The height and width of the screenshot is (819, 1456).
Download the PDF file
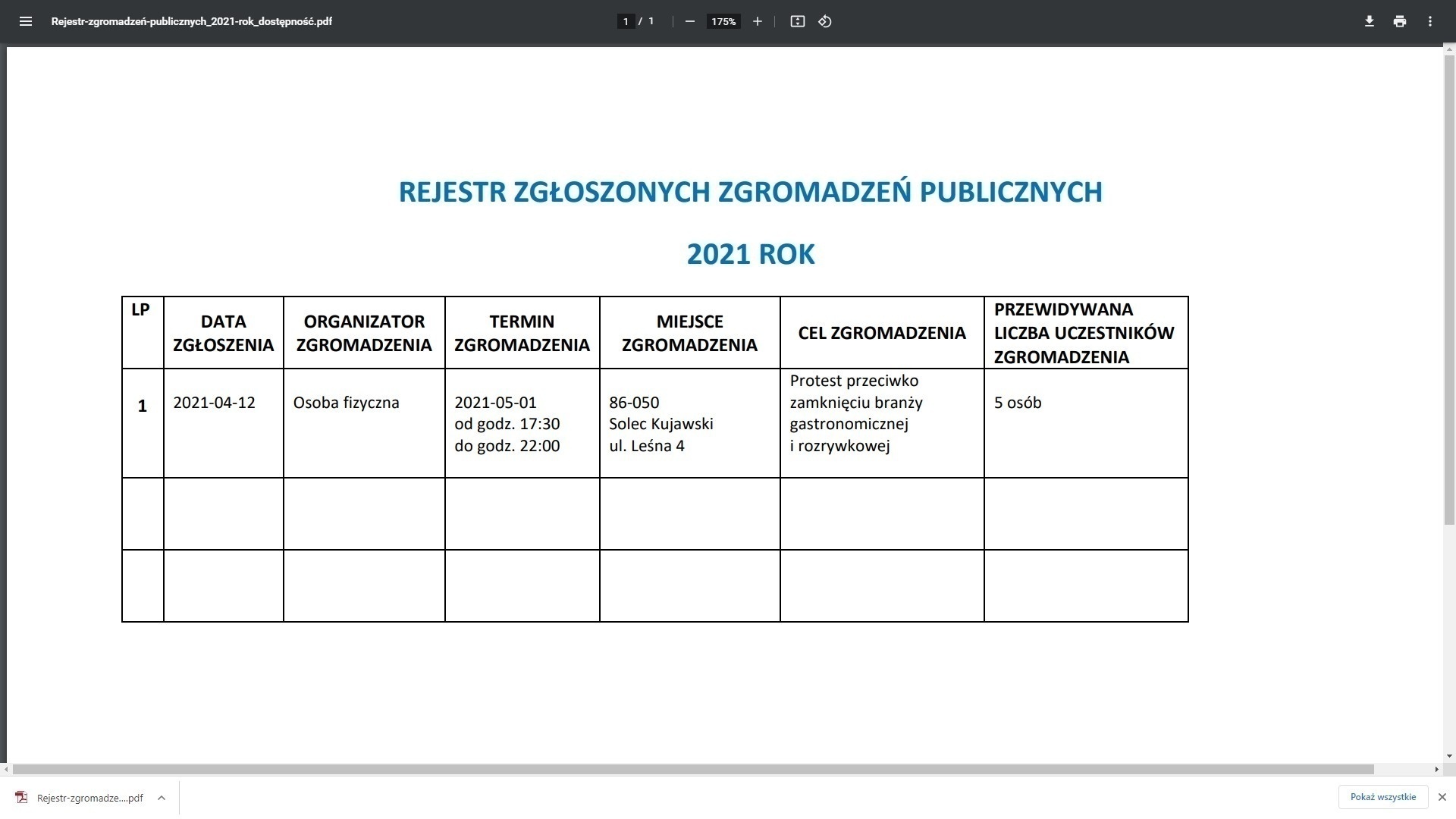1370,21
